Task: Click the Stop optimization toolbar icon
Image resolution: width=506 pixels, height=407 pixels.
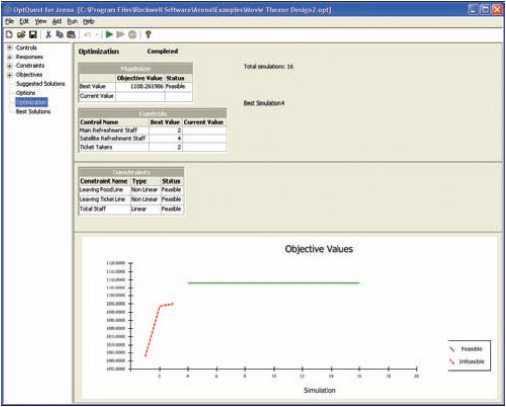Action: pyautogui.click(x=132, y=34)
